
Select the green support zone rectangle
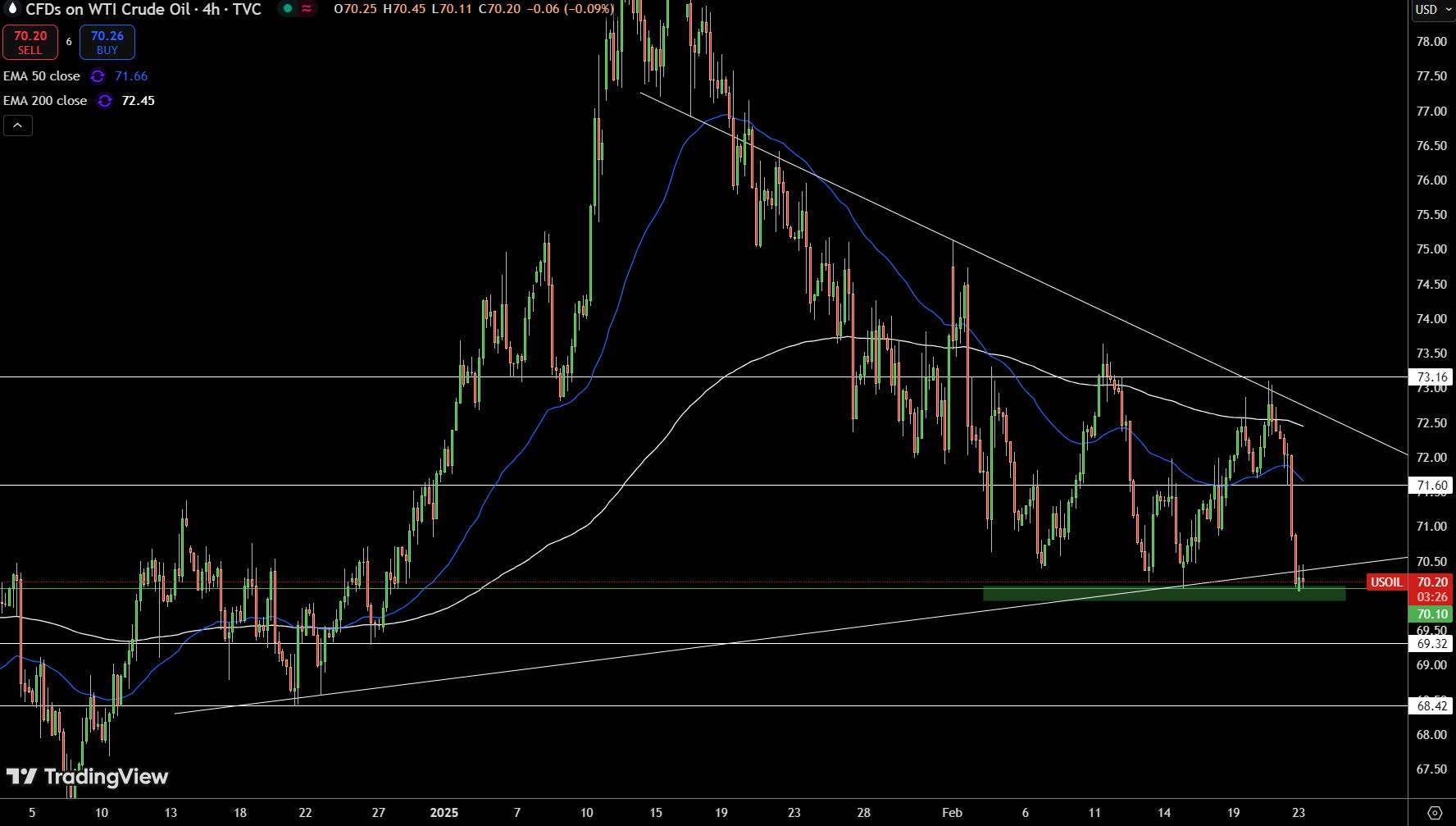[1164, 594]
